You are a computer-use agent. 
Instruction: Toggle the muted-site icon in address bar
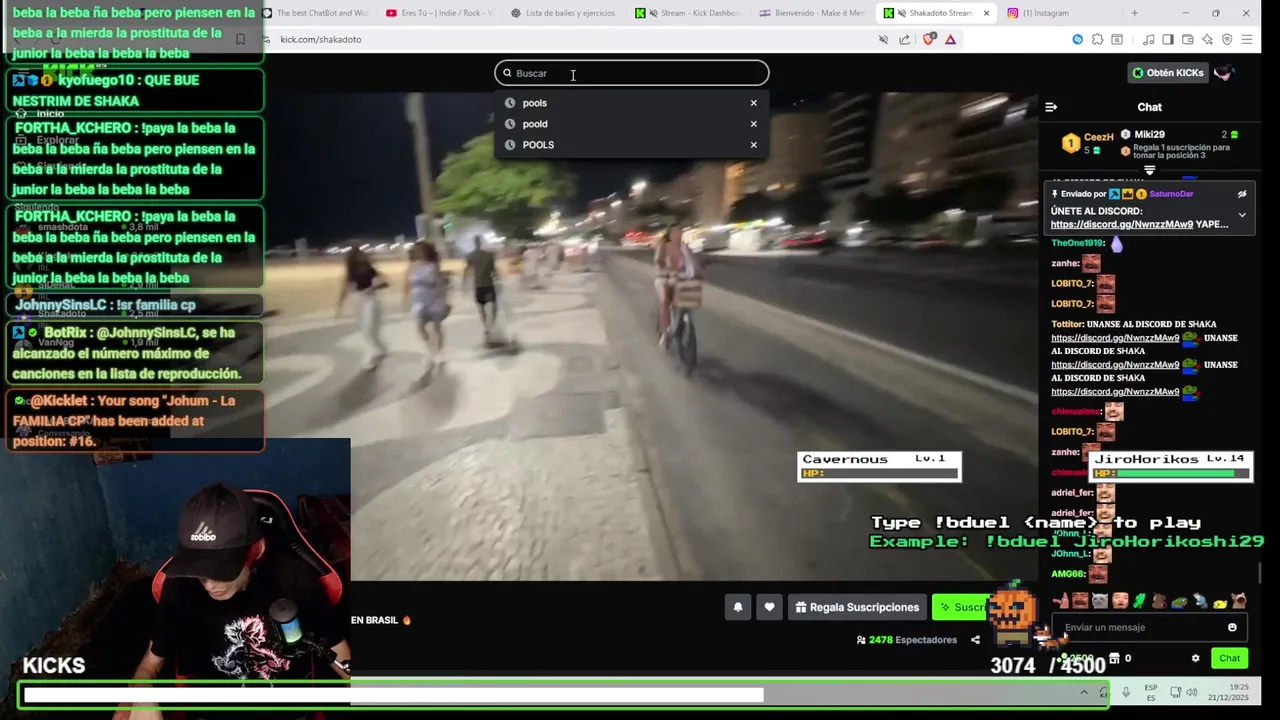[883, 39]
